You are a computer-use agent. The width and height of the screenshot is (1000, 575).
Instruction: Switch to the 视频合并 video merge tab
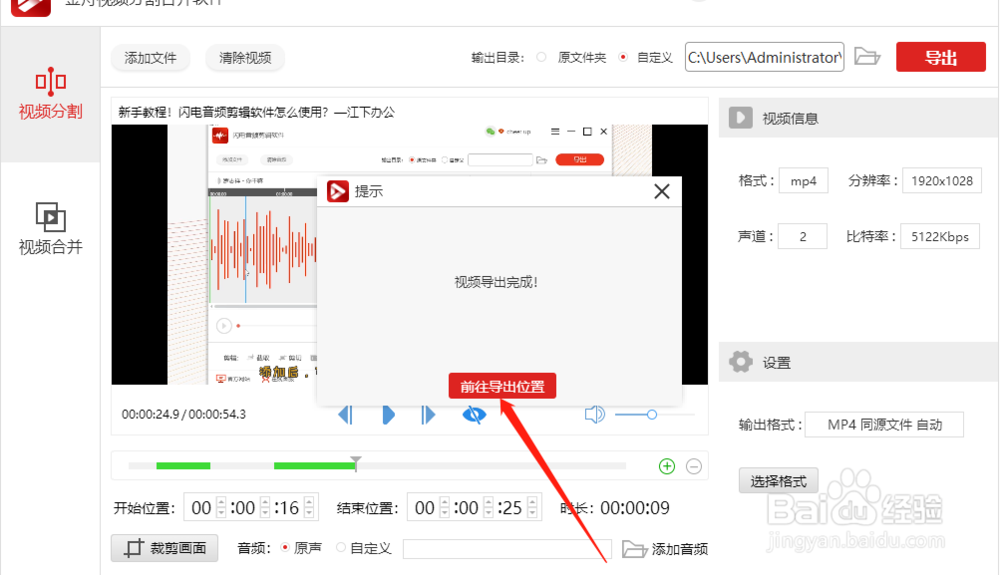(50, 229)
